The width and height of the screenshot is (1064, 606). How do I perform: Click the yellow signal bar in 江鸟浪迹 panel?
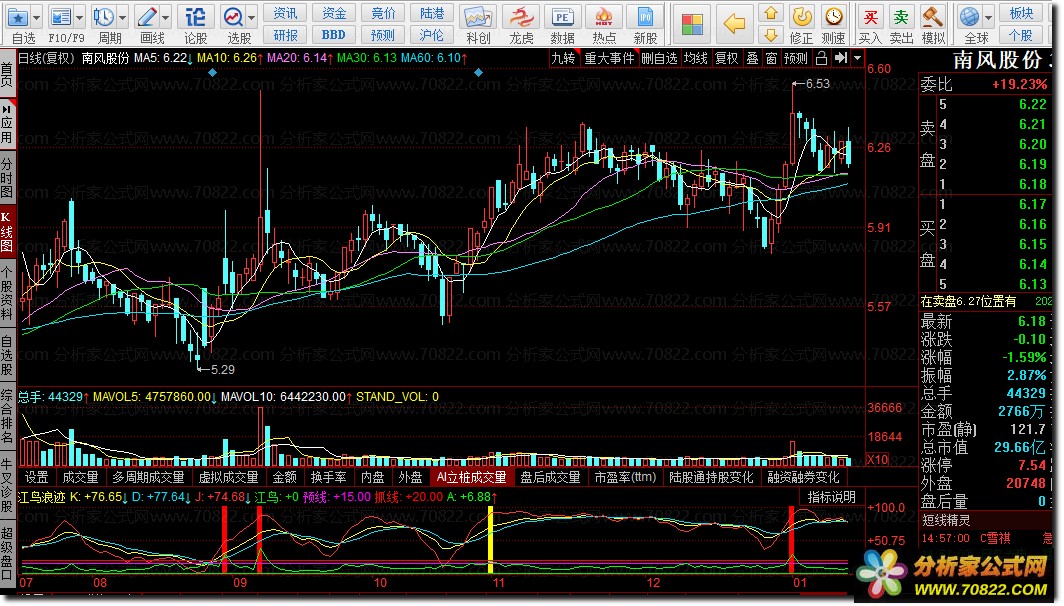[491, 540]
